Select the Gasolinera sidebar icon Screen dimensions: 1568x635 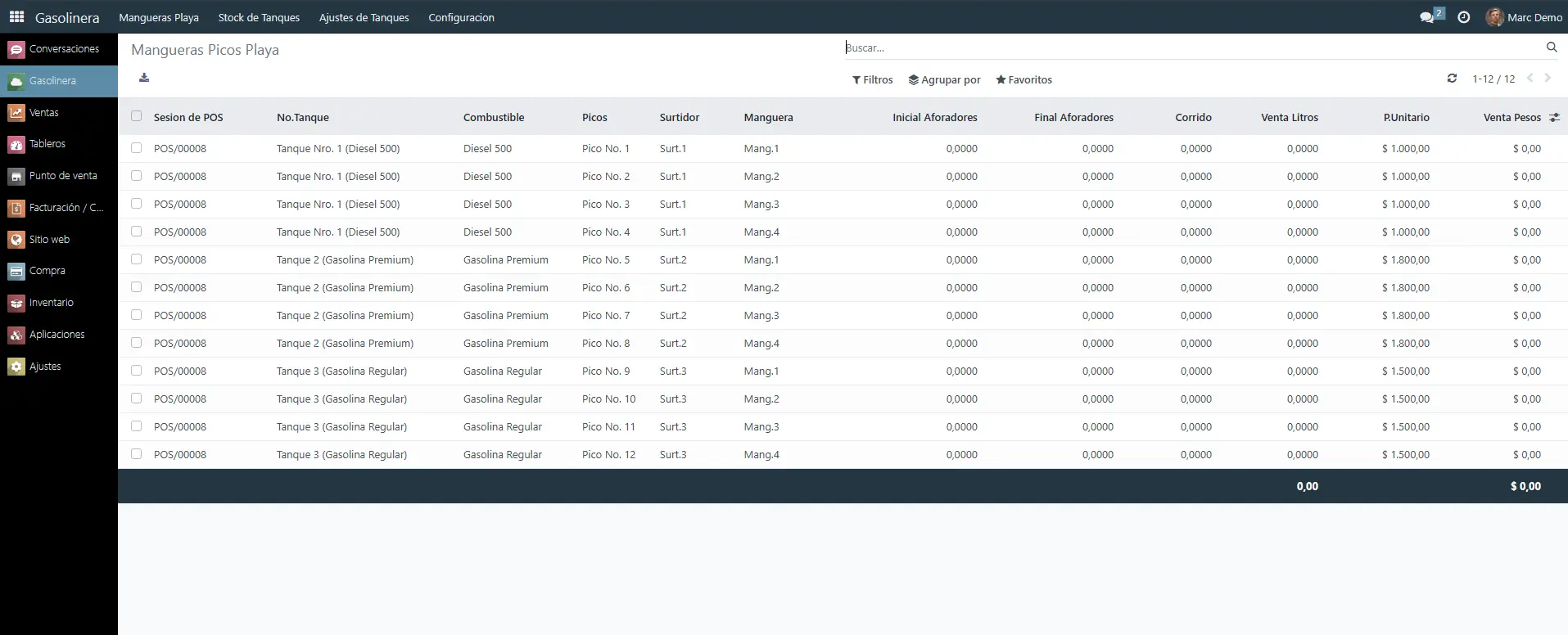(16, 81)
